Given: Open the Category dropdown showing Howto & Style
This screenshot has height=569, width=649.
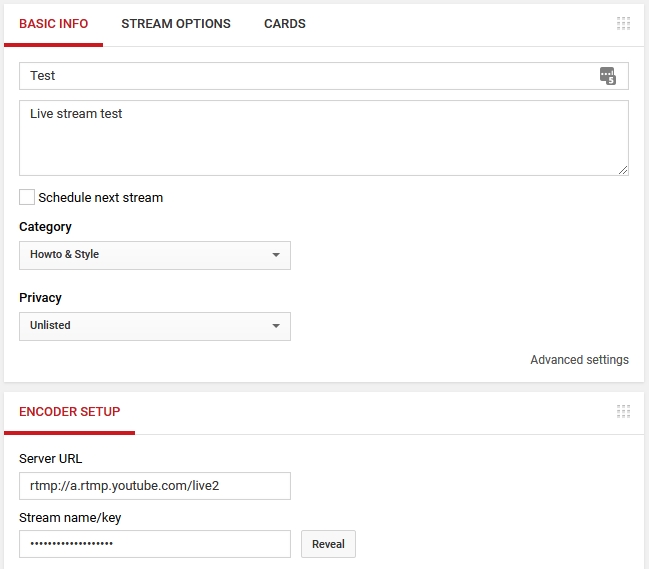Looking at the screenshot, I should (x=155, y=255).
